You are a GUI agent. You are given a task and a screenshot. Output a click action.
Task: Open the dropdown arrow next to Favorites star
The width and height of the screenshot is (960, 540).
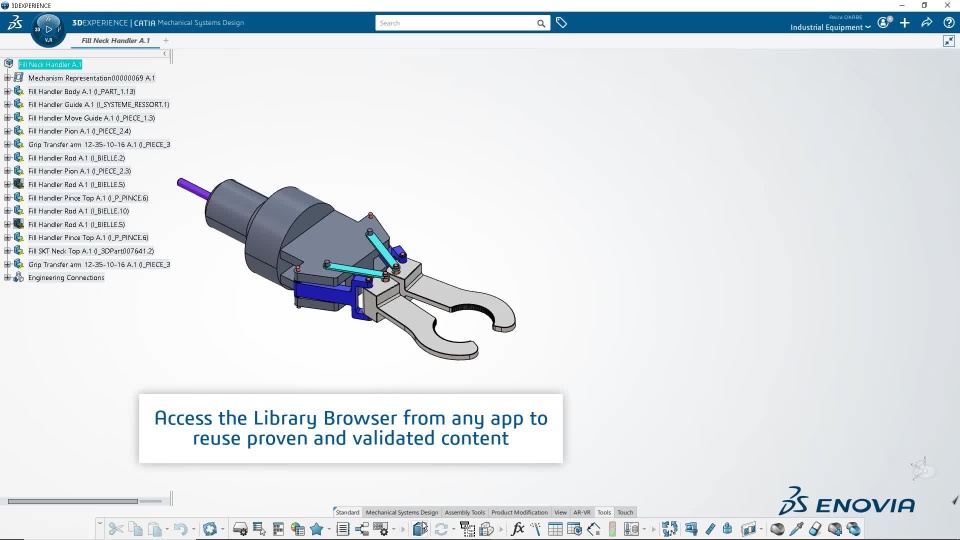tap(329, 529)
